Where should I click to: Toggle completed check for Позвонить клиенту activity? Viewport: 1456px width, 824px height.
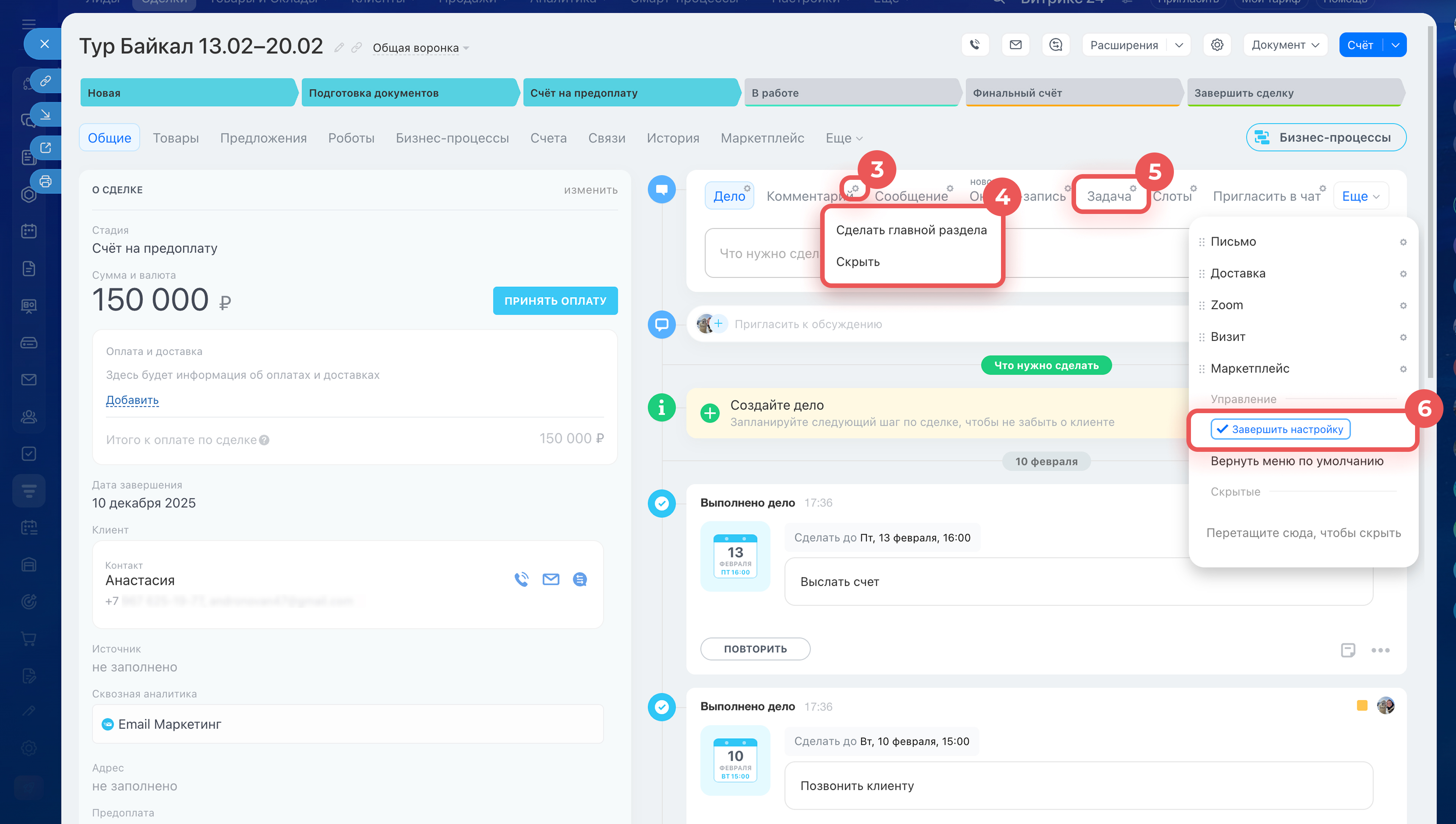(662, 707)
